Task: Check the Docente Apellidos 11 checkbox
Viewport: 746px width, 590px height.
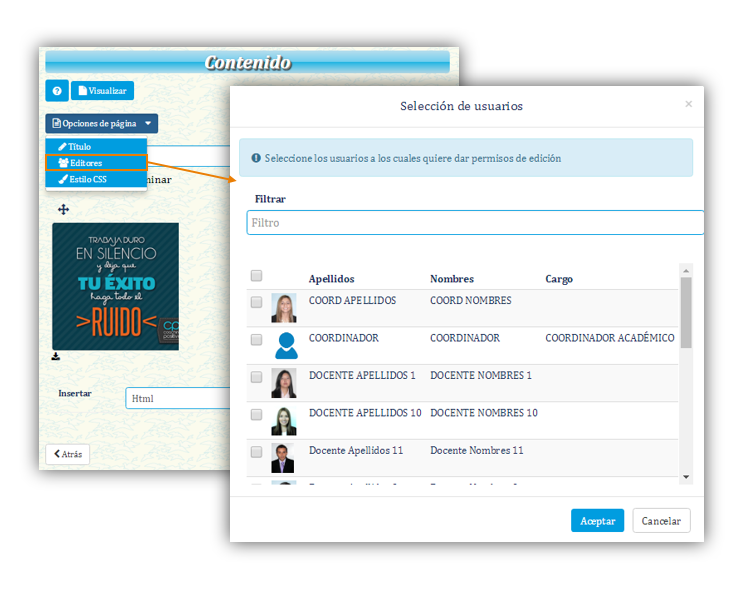Action: pyautogui.click(x=256, y=452)
